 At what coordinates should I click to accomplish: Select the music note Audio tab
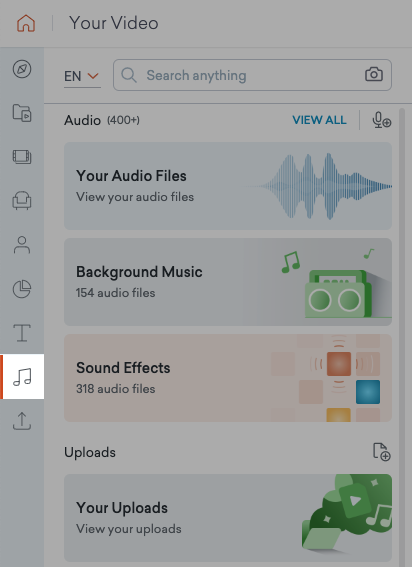pyautogui.click(x=22, y=376)
